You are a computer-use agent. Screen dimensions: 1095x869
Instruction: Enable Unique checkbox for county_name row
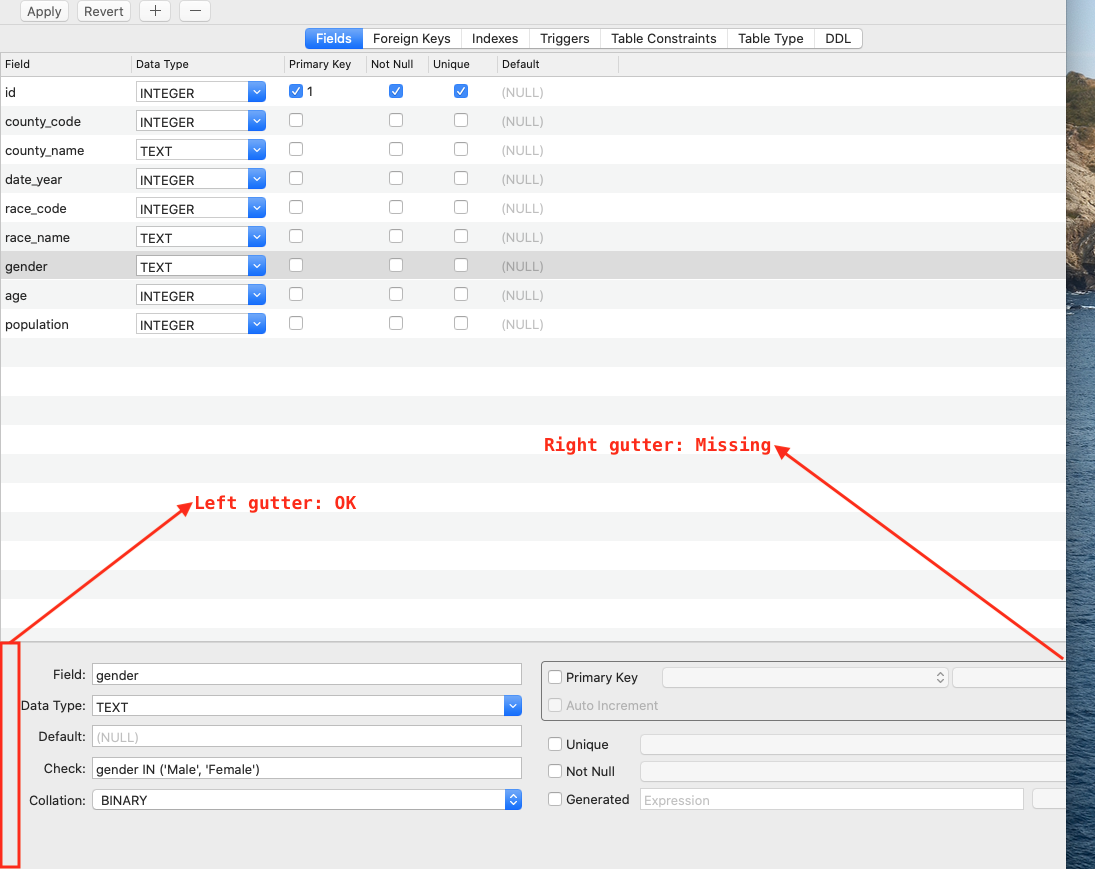pos(461,148)
